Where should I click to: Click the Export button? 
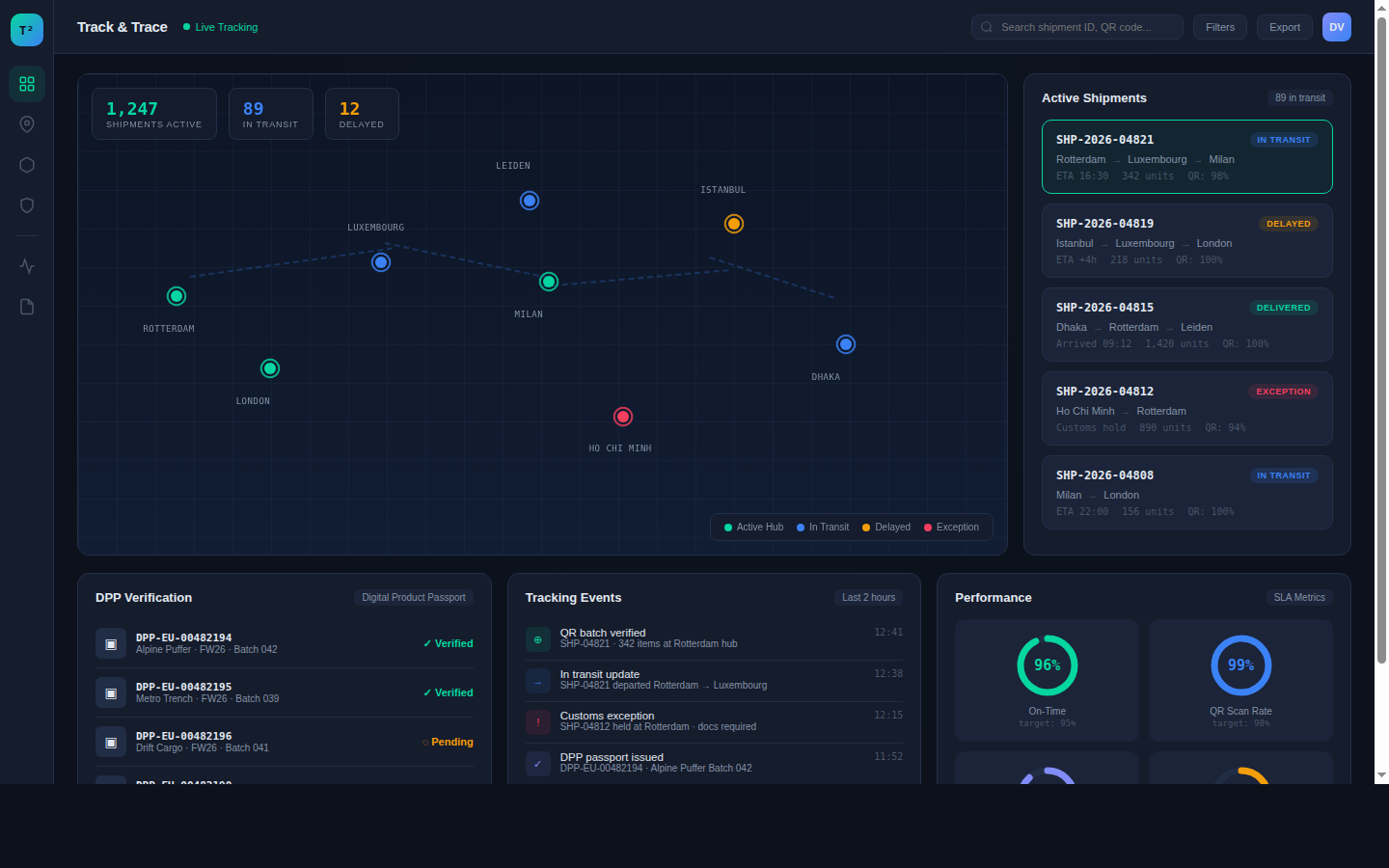[1285, 27]
